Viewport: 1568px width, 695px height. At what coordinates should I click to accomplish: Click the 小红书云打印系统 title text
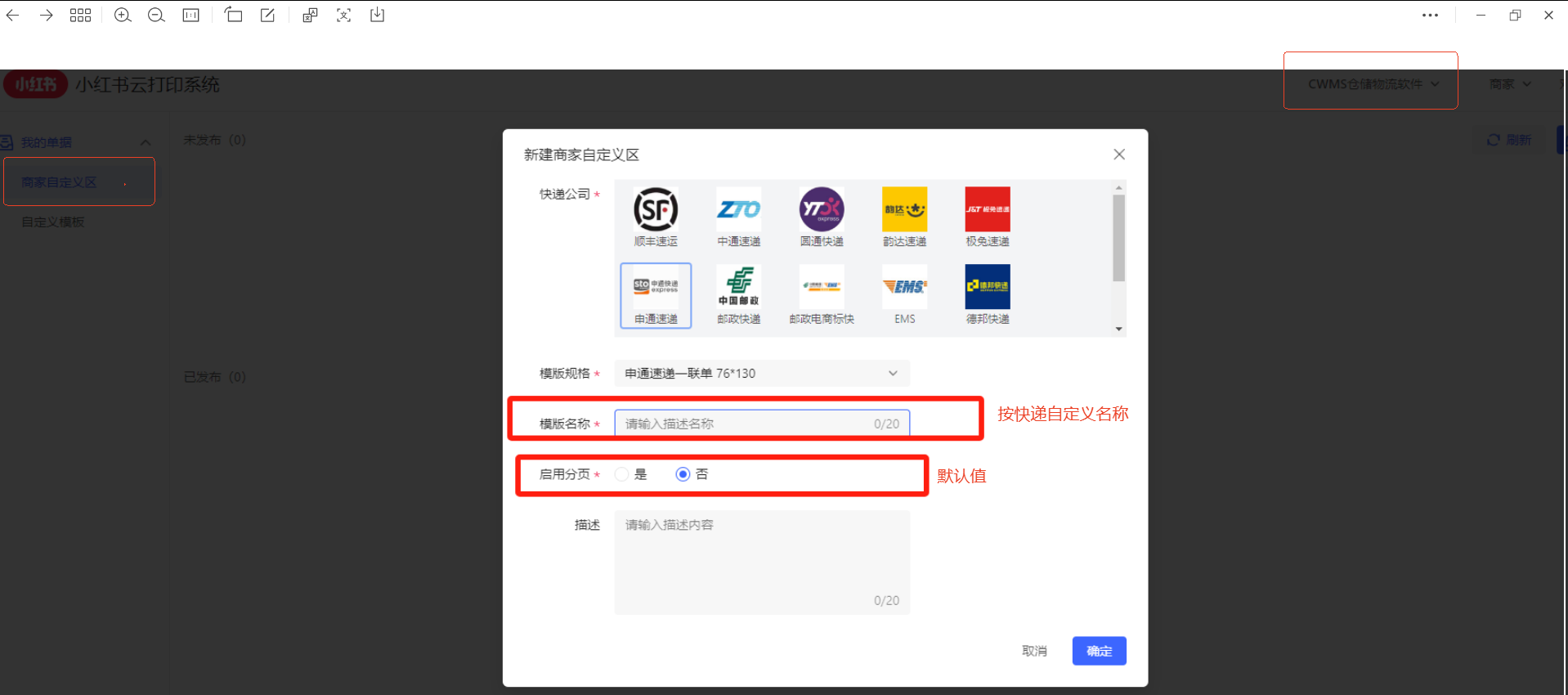(147, 85)
